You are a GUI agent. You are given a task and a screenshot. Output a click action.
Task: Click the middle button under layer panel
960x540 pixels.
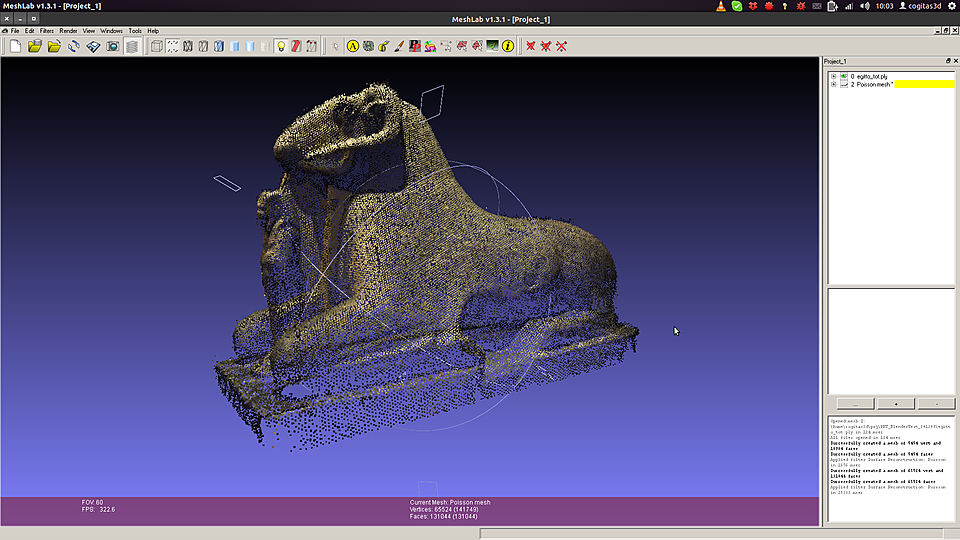pyautogui.click(x=896, y=403)
